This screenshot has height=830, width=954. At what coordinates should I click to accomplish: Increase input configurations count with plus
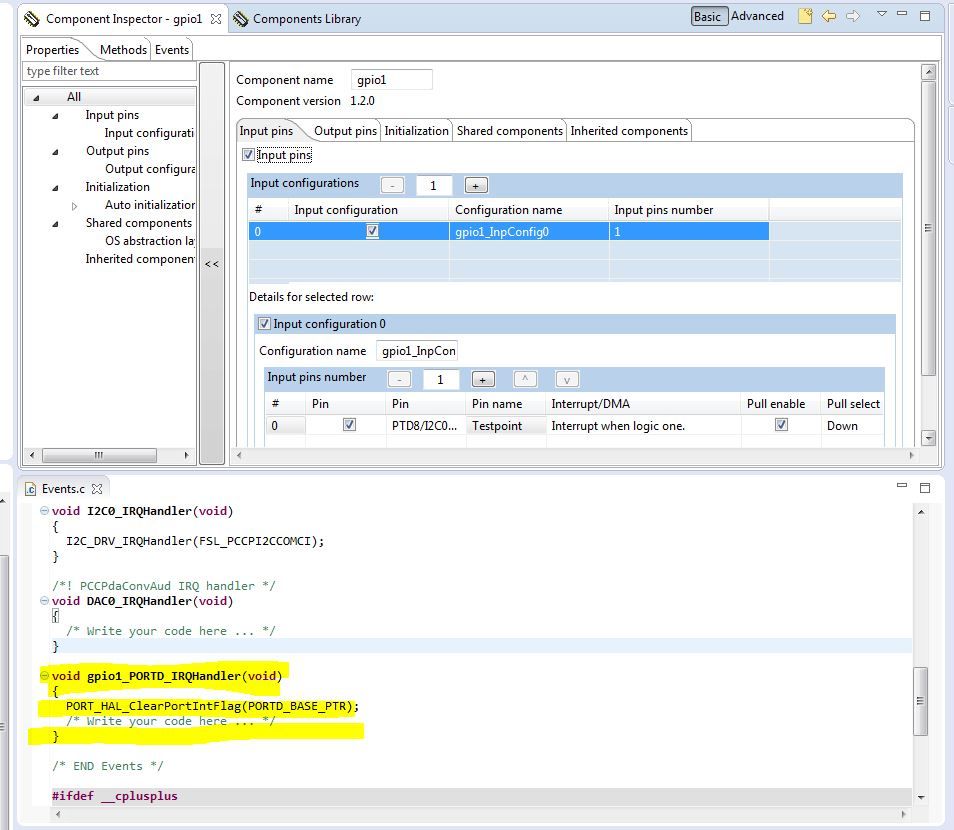click(476, 185)
